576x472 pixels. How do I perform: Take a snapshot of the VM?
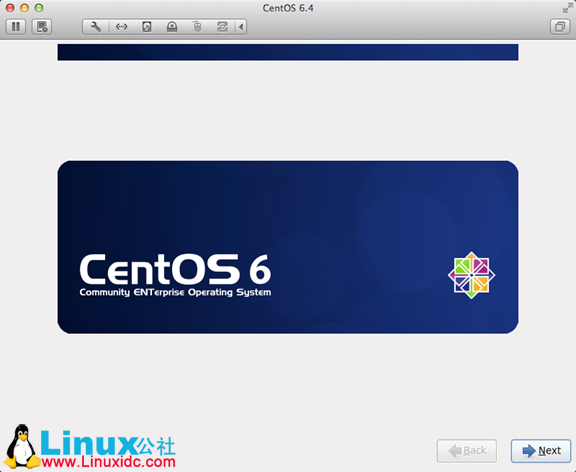click(x=42, y=27)
